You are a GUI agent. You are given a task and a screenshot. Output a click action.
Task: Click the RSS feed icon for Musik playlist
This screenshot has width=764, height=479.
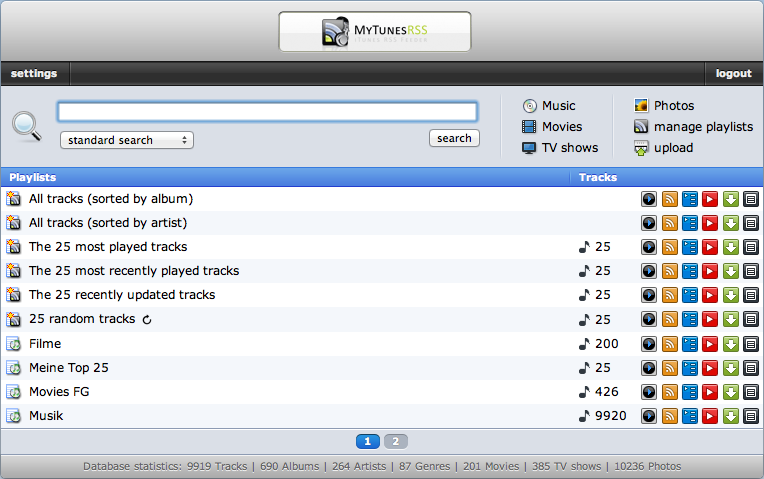[x=669, y=416]
